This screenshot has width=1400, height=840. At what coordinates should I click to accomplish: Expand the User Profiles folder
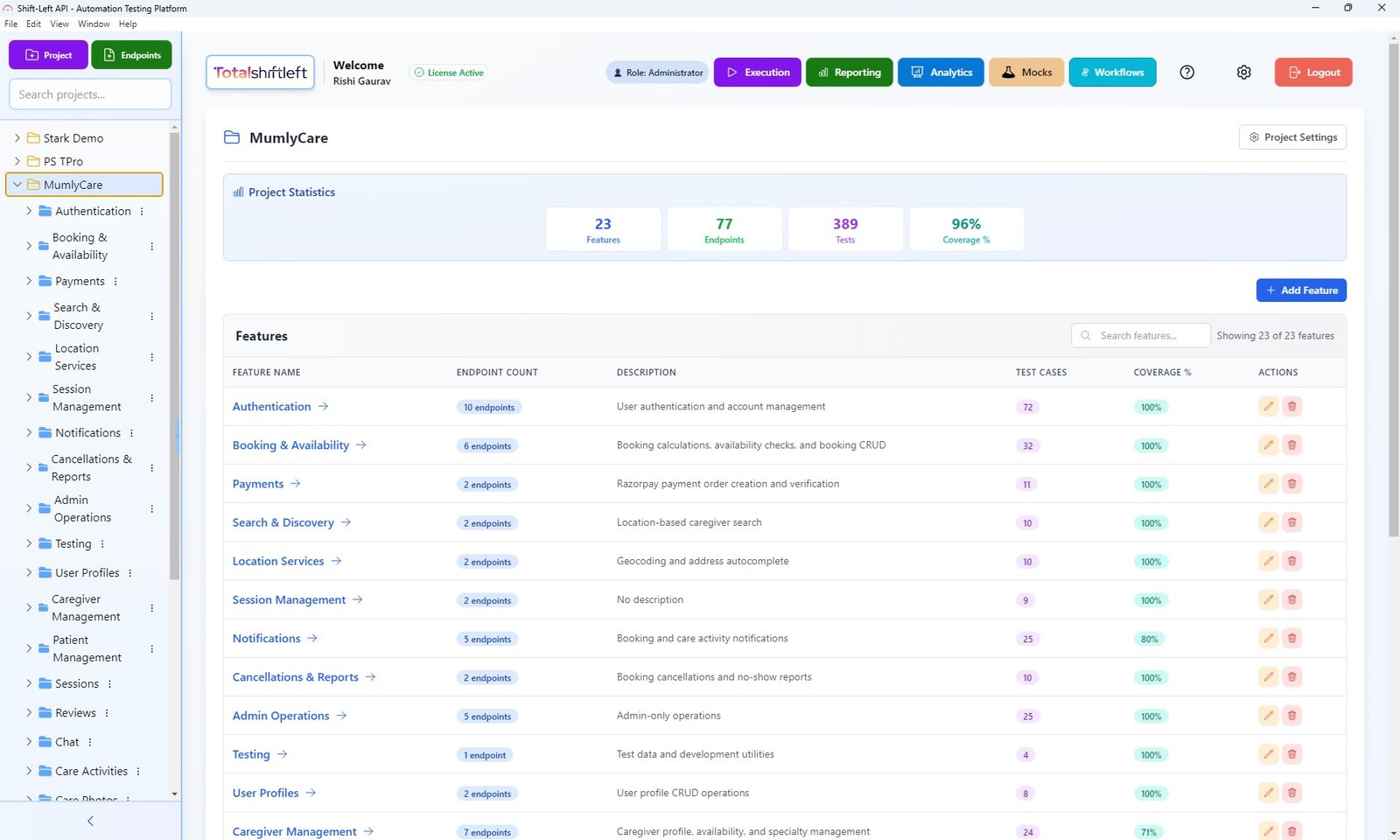(28, 573)
